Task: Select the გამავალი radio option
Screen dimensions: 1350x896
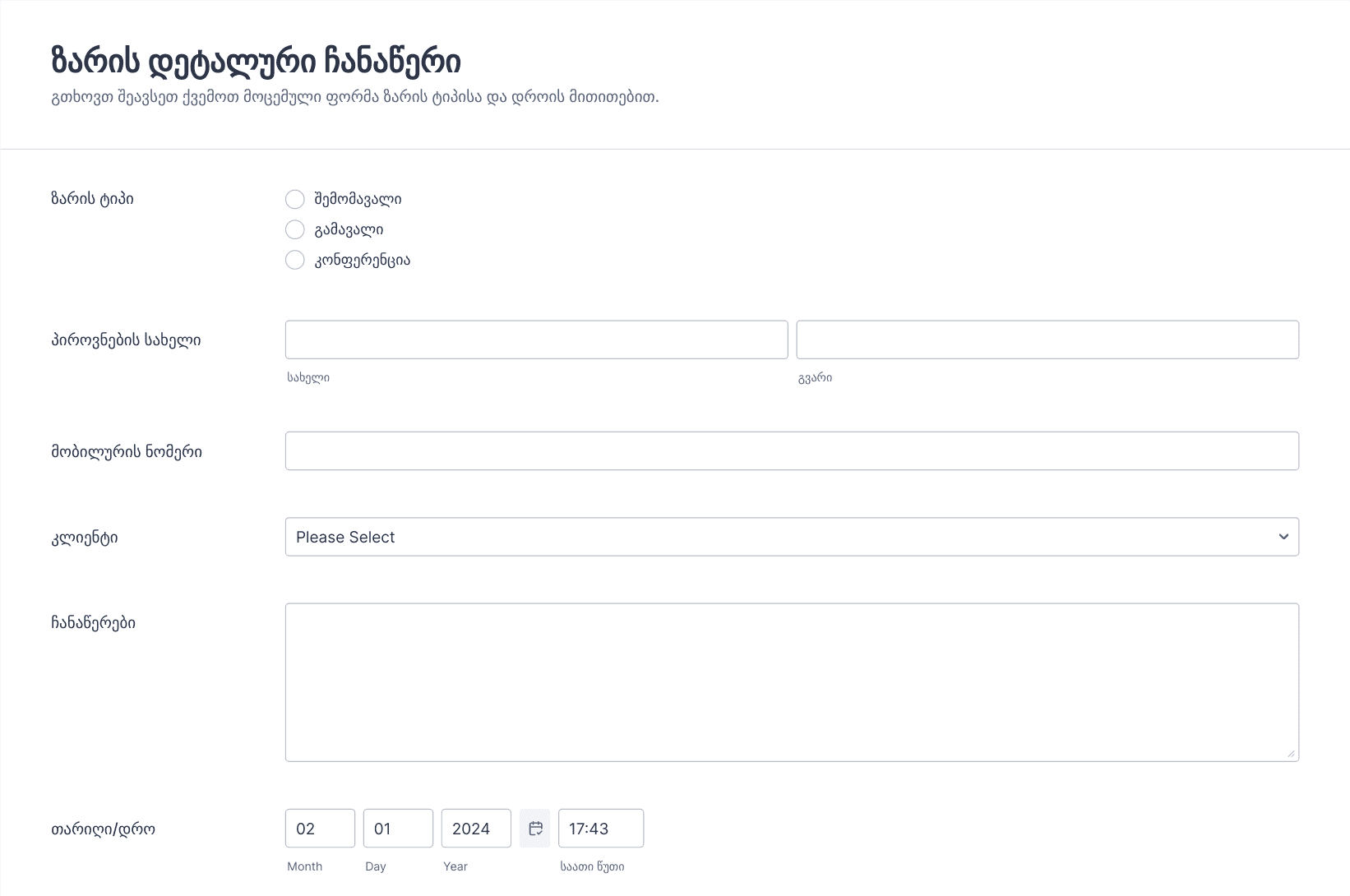Action: [x=295, y=230]
